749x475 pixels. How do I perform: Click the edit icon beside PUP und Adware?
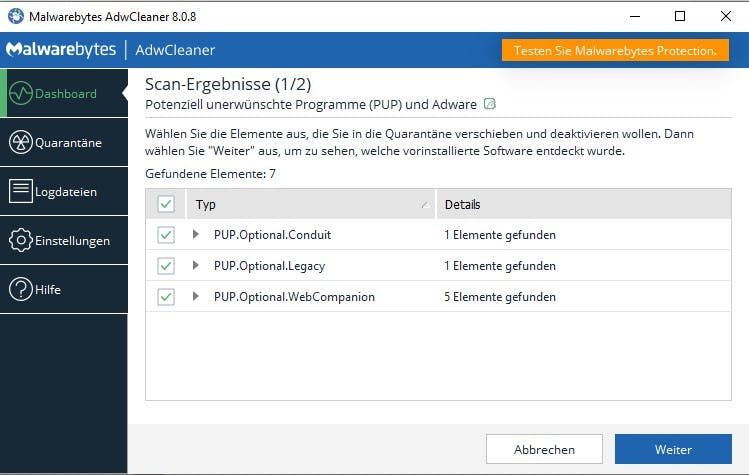490,104
